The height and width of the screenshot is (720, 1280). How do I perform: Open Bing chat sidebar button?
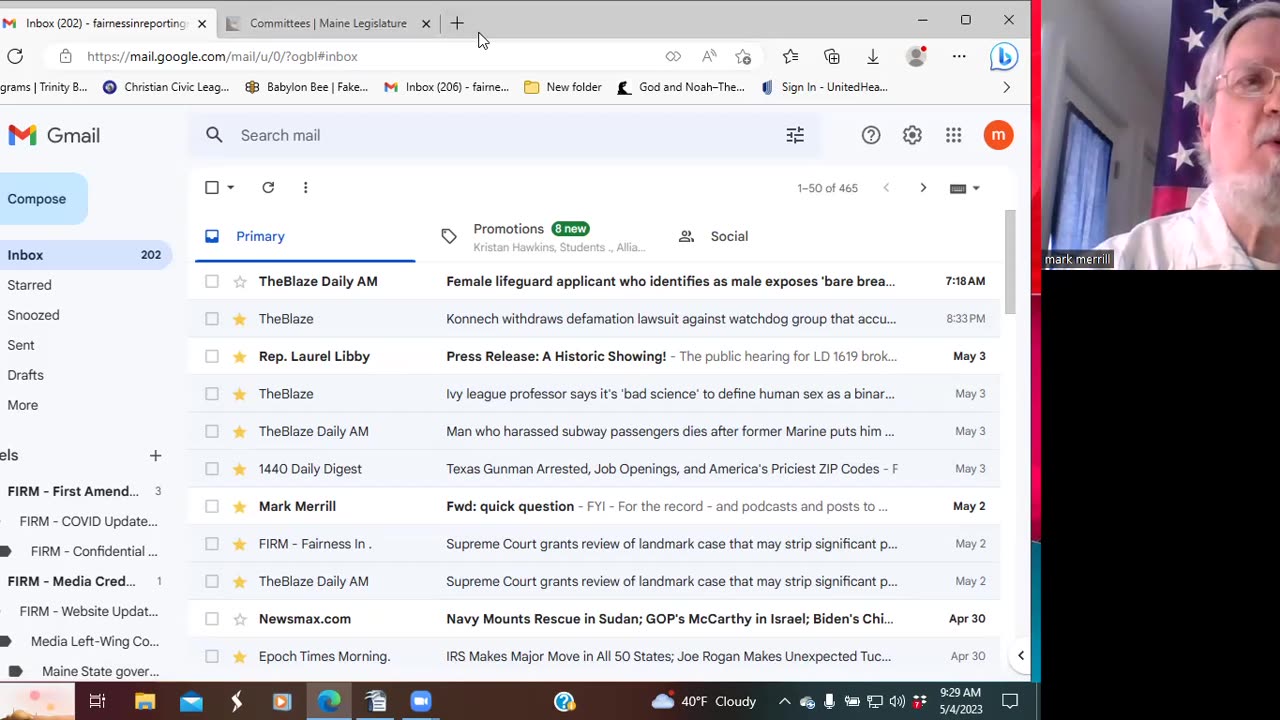1003,57
